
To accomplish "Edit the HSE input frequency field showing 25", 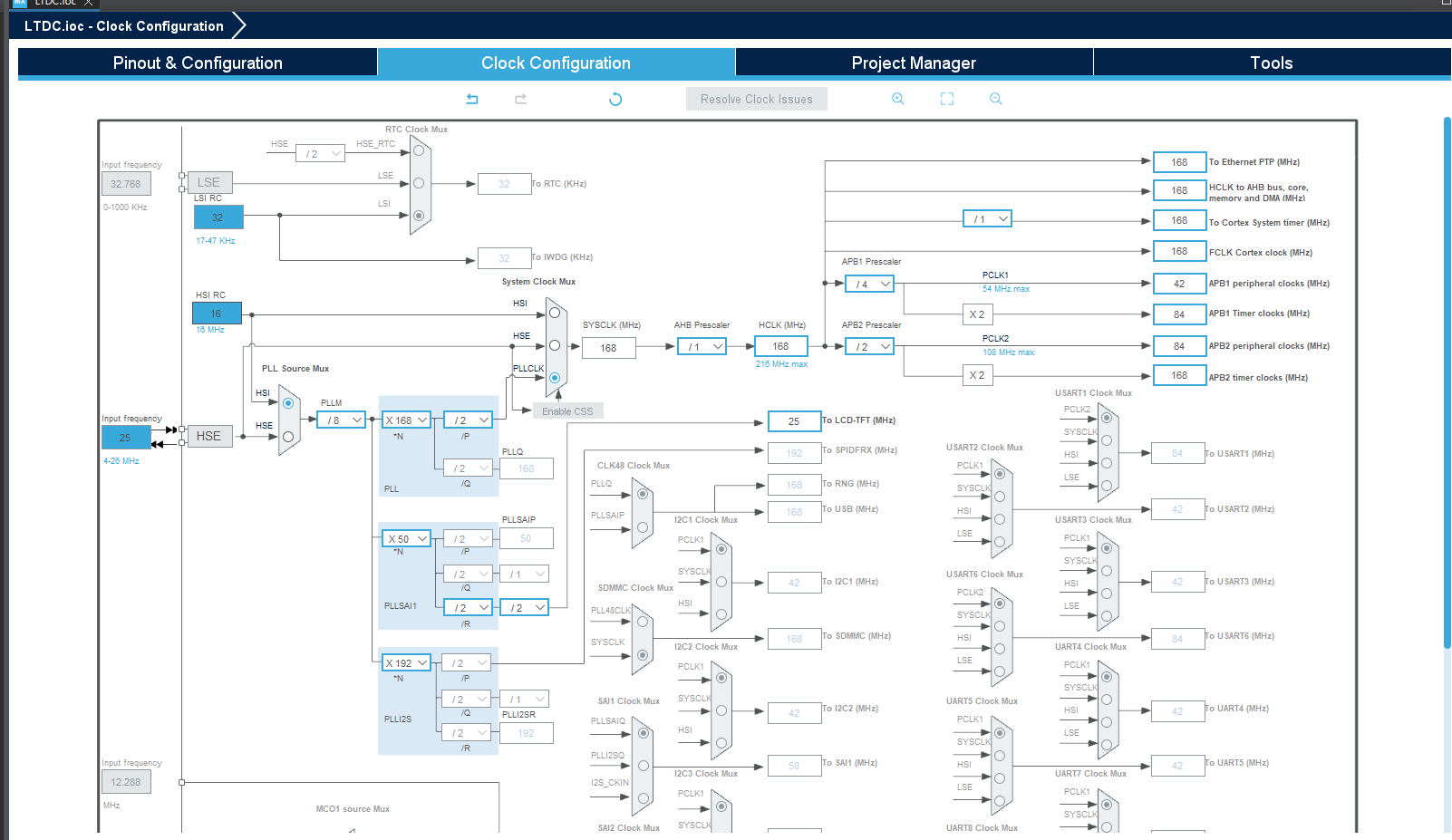I will coord(125,437).
